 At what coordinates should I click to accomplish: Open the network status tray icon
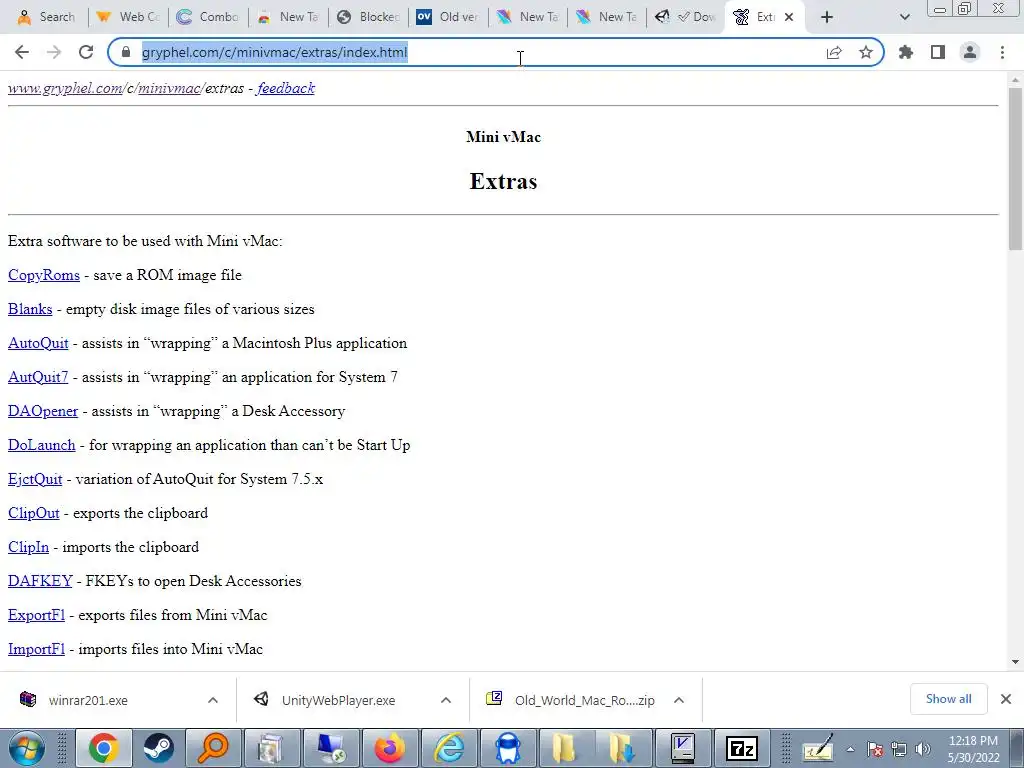[x=899, y=749]
